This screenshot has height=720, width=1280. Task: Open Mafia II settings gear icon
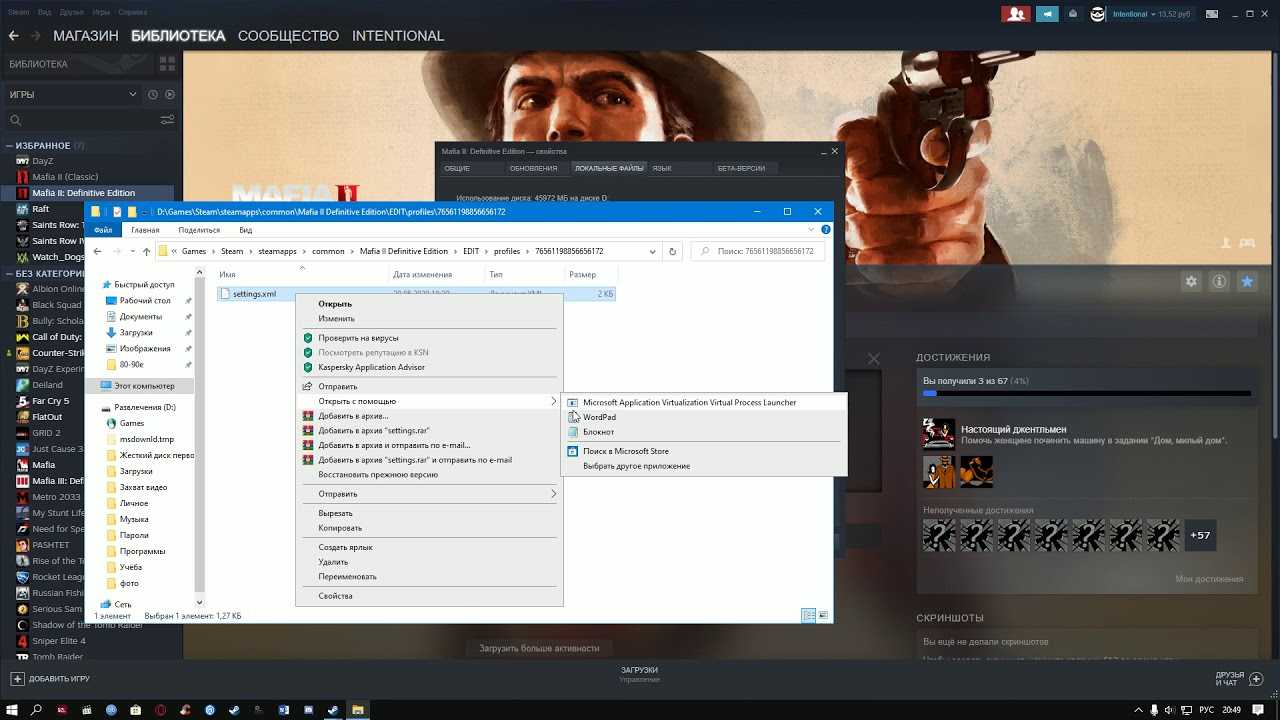click(x=1191, y=282)
